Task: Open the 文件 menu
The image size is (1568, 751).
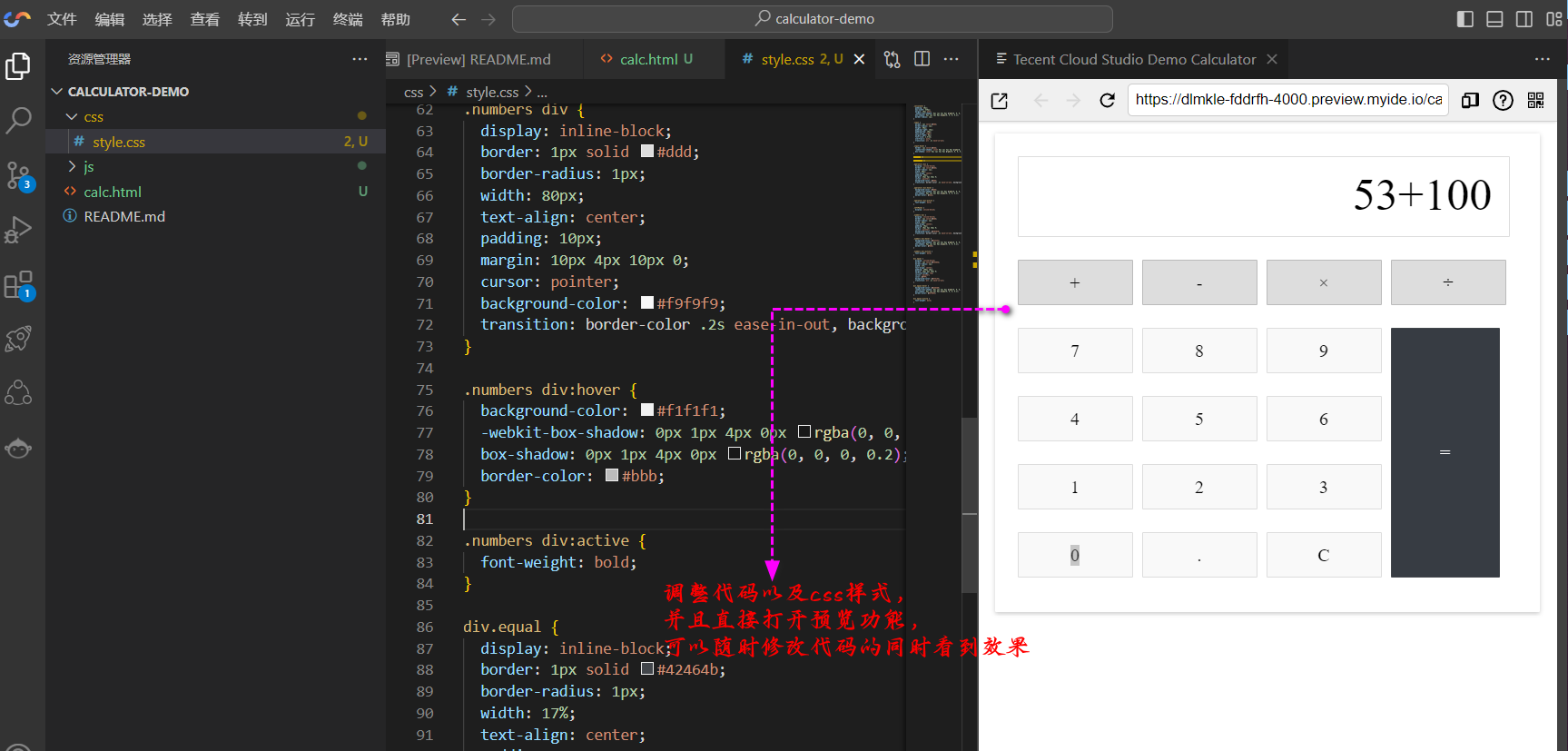Action: pyautogui.click(x=62, y=19)
